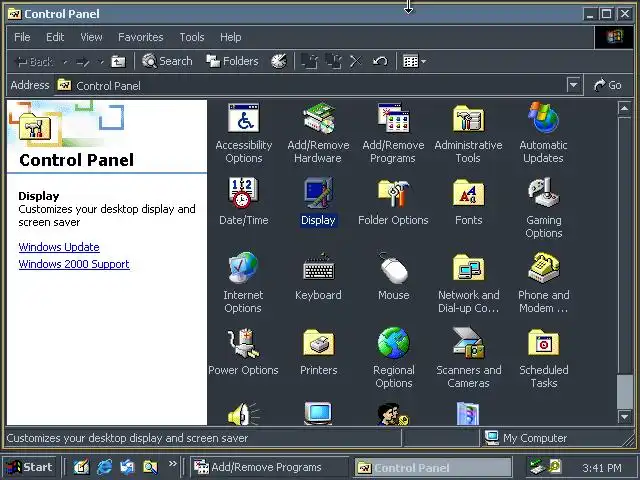640x480 pixels.
Task: Open the Fonts folder
Action: 469,202
